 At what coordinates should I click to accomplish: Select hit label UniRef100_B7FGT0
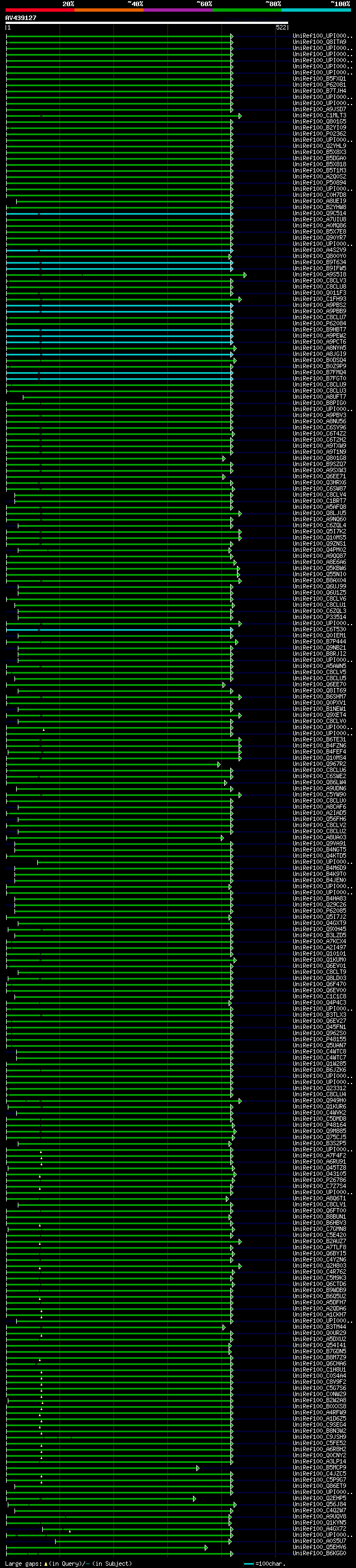click(319, 379)
